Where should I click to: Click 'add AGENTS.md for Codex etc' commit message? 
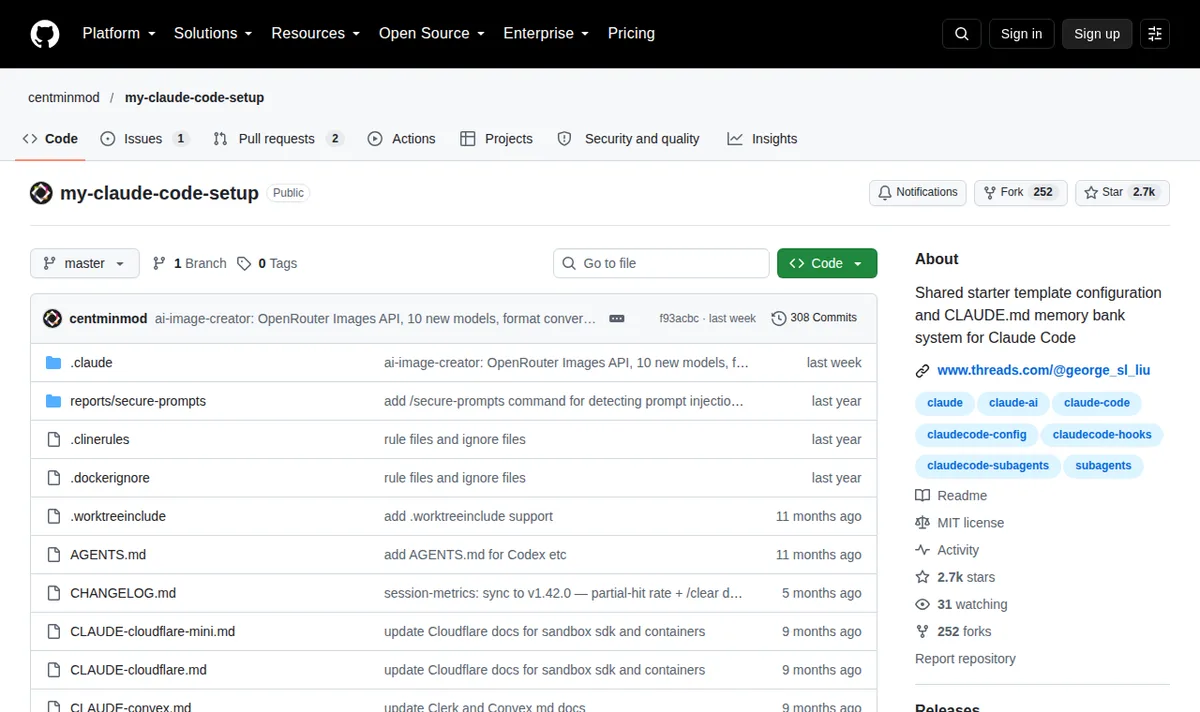click(475, 554)
